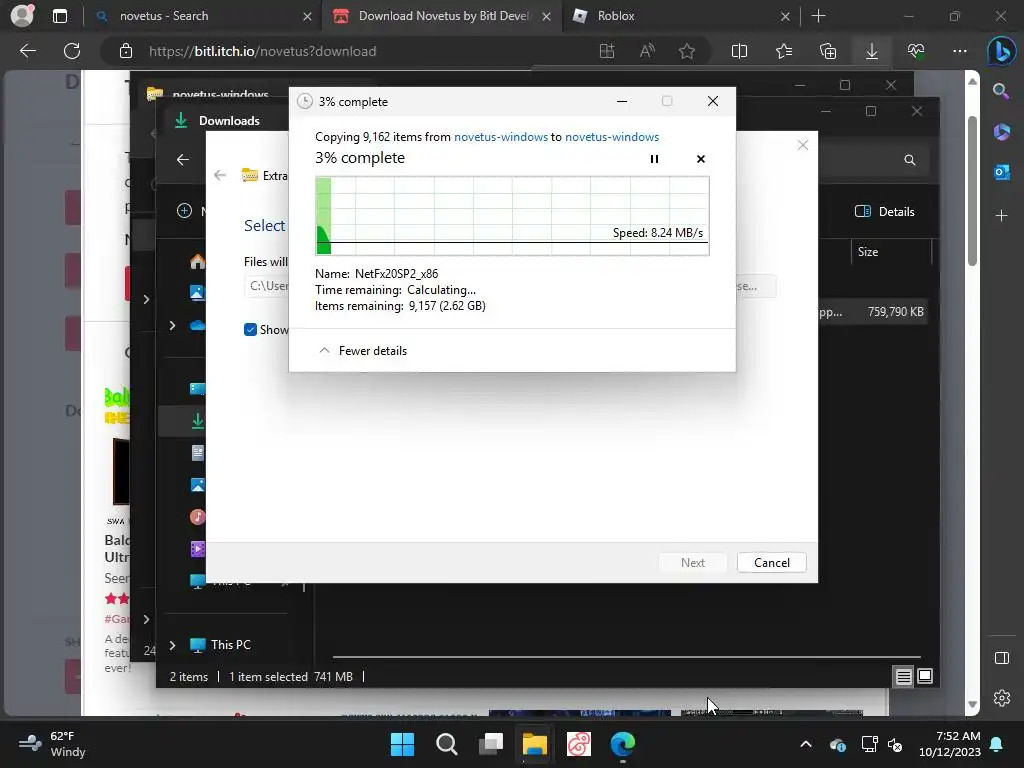Open taskbar Search
Screen dimensions: 1024x768
(x=447, y=744)
